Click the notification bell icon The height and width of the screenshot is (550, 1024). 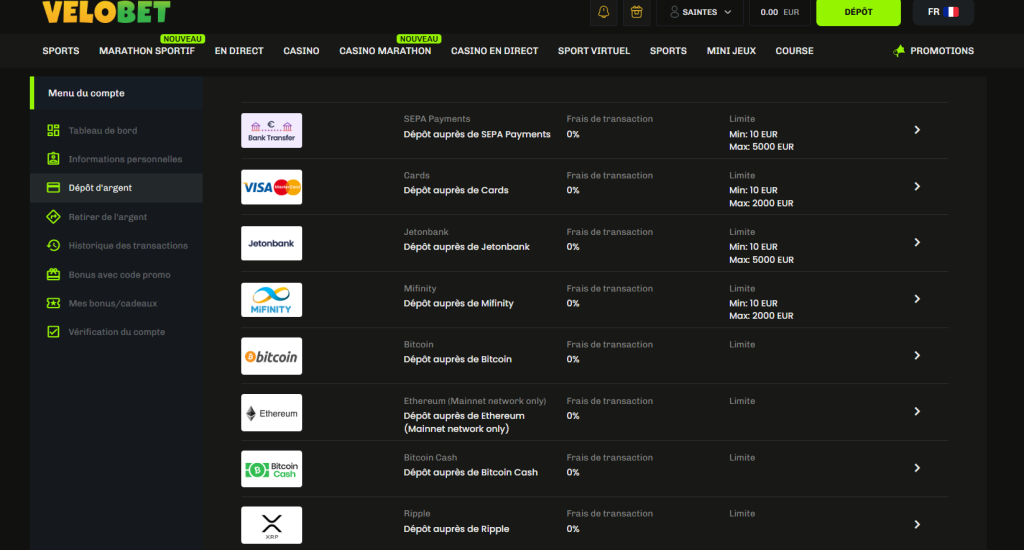[603, 12]
